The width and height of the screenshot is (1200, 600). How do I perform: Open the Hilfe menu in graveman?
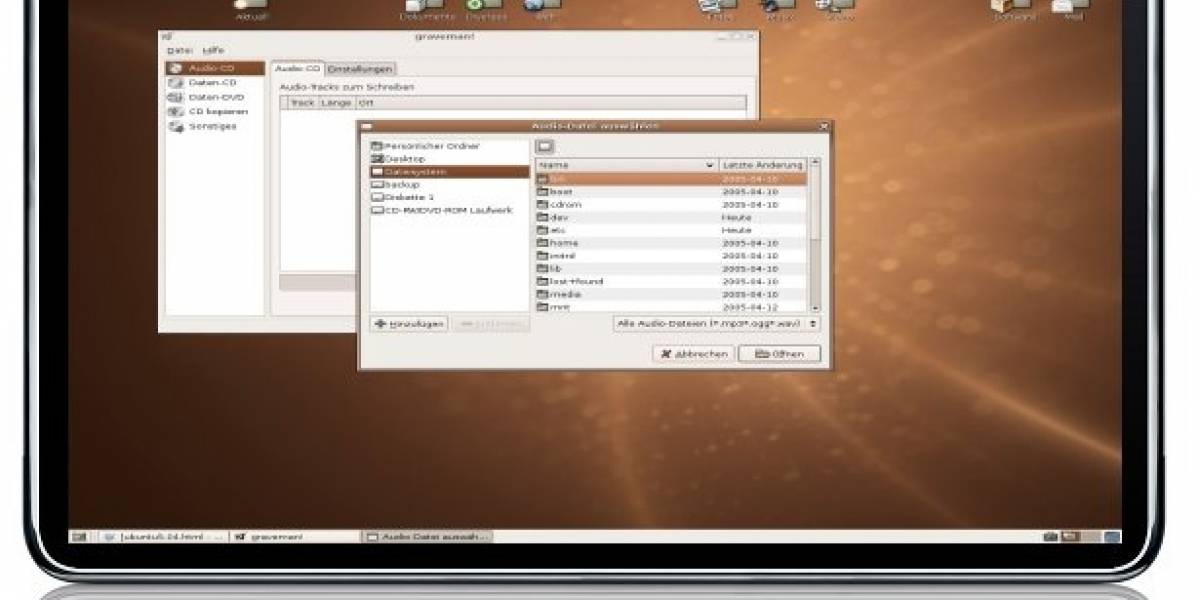click(x=214, y=49)
